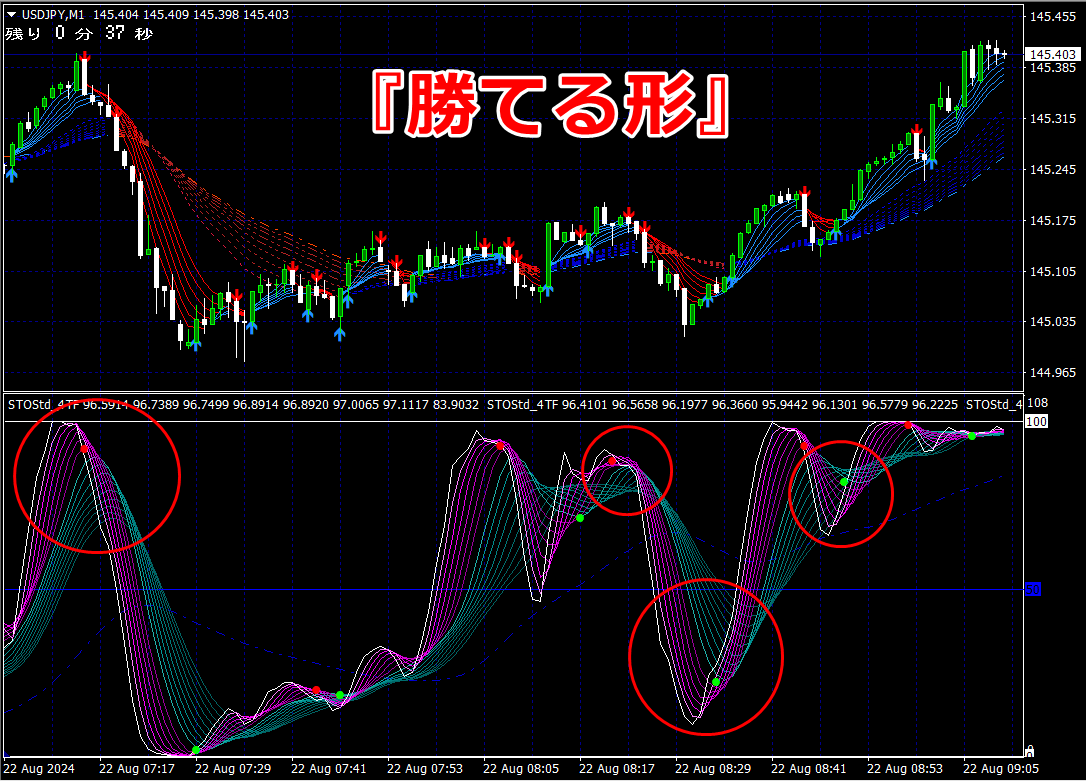Select the blue buy arrow at chart's far-left edge
The width and height of the screenshot is (1086, 782).
[x=12, y=175]
